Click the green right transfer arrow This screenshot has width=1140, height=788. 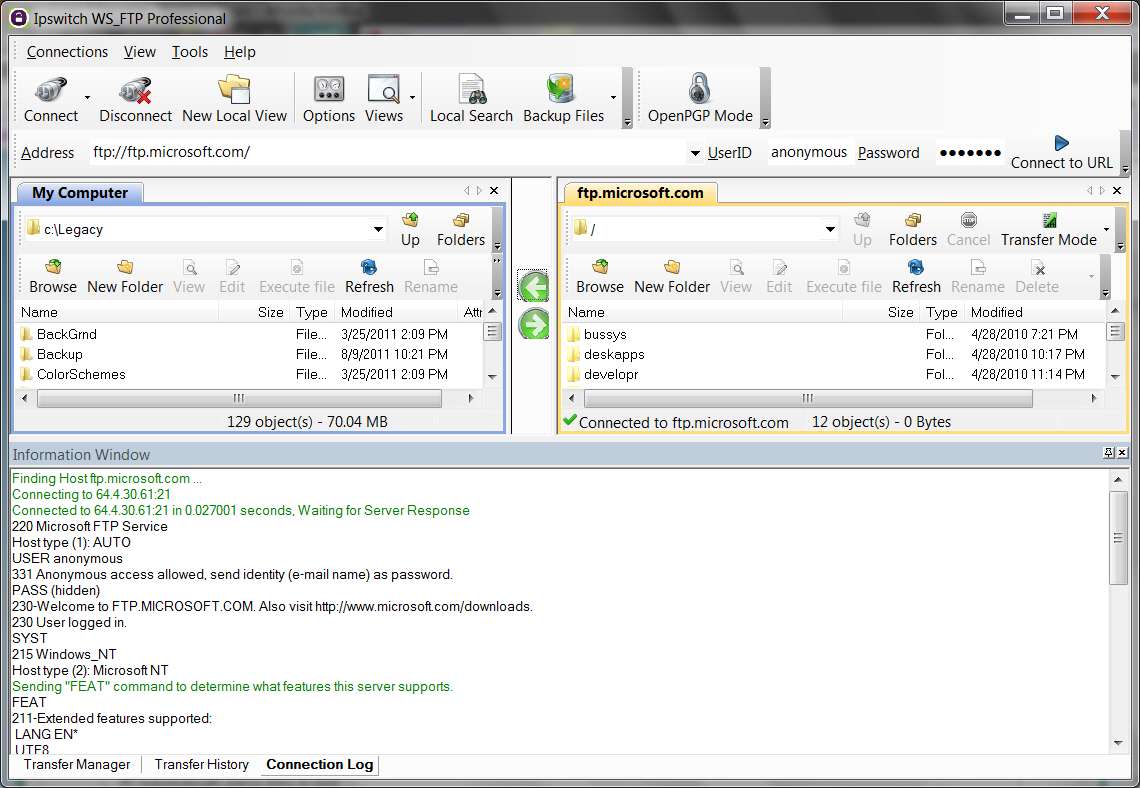(x=534, y=324)
